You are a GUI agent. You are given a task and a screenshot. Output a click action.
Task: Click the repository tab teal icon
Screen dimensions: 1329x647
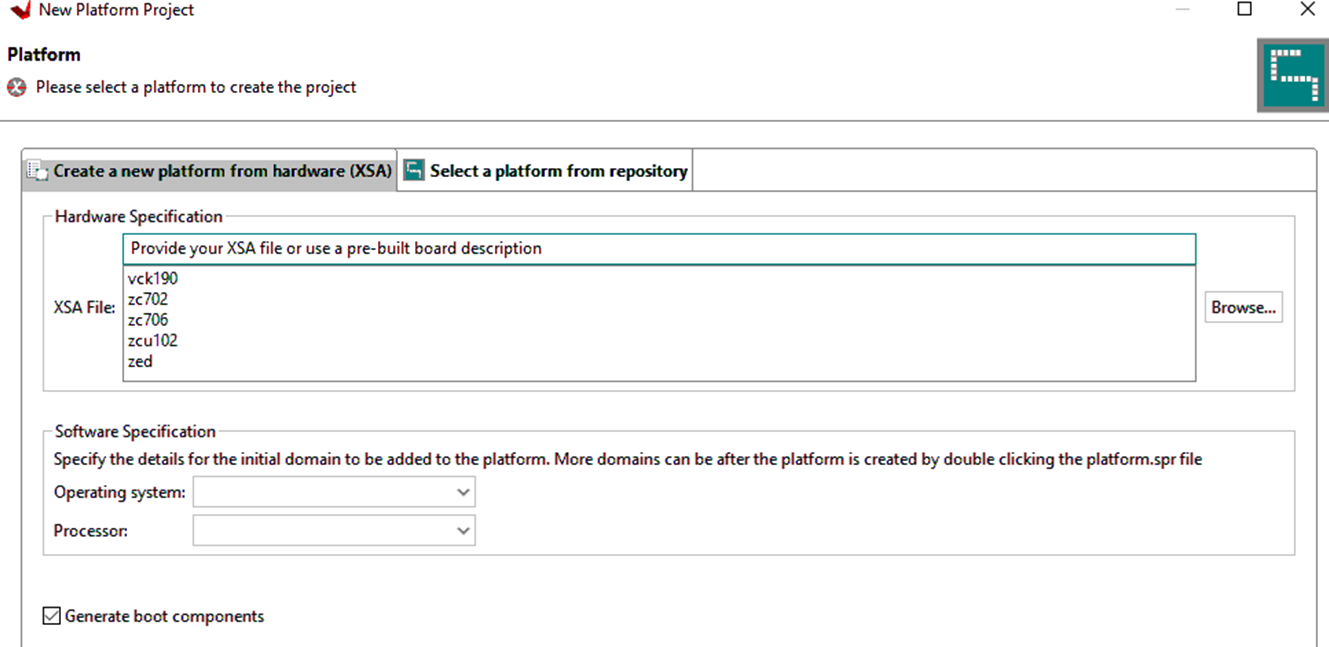[x=414, y=171]
